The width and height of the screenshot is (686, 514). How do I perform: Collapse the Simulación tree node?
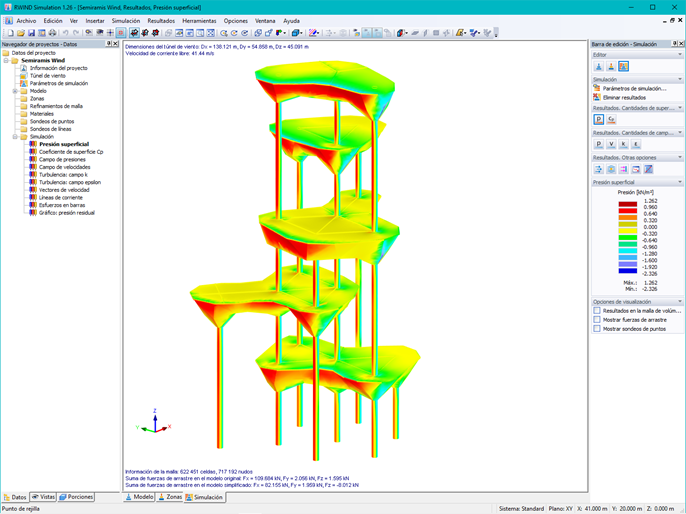pos(15,136)
